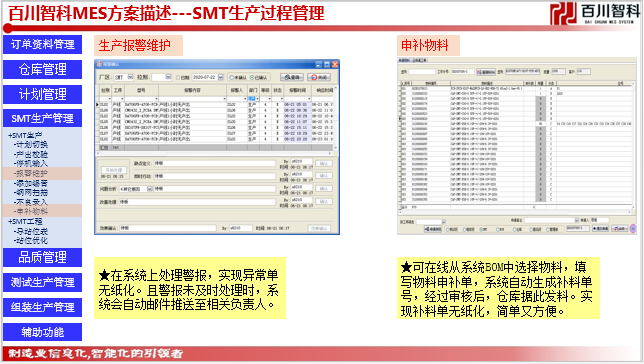The image size is (644, 364).
Task: Click the pink round arrow button
Action: click(633, 228)
